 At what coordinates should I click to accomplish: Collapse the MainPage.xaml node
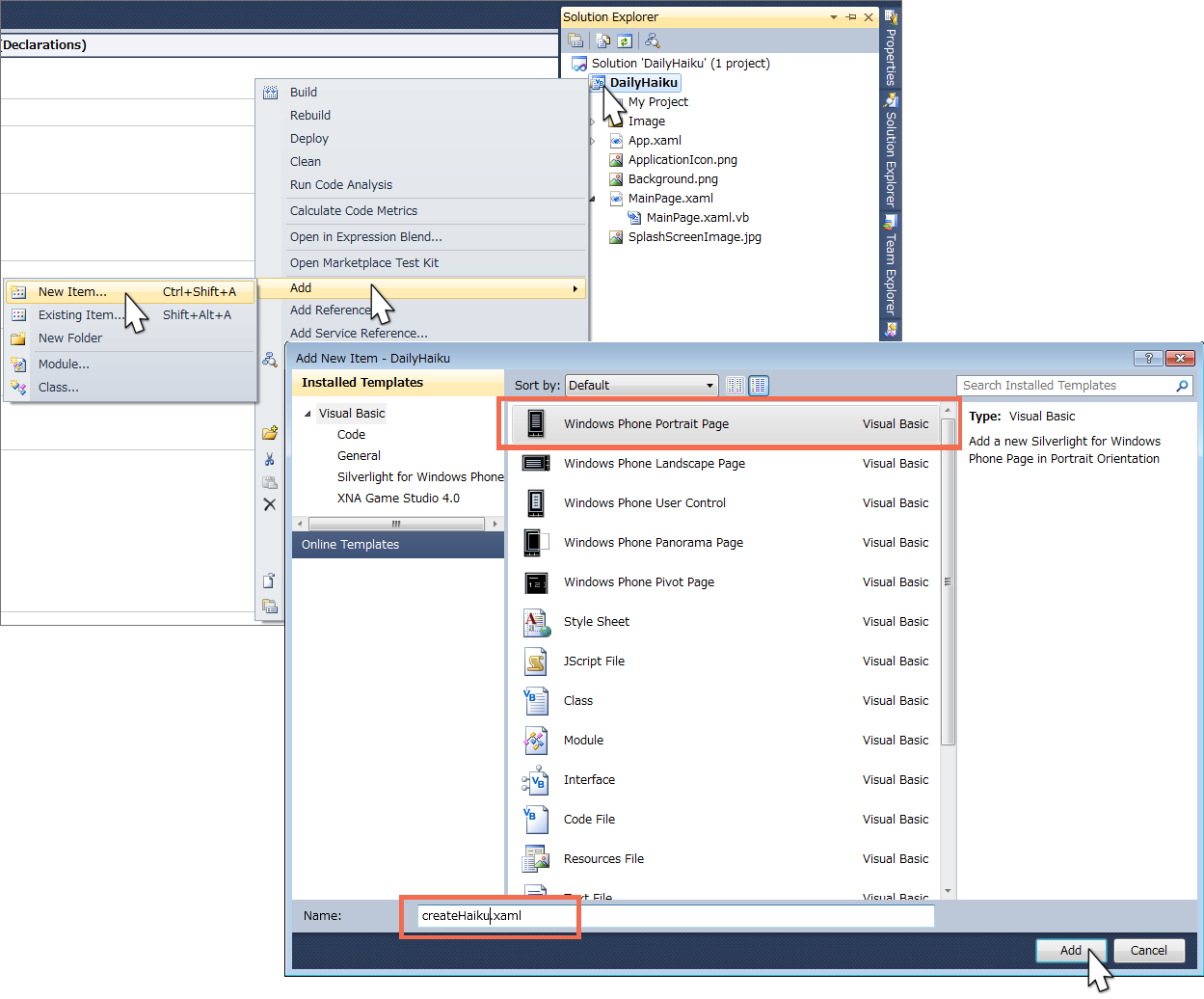coord(593,199)
